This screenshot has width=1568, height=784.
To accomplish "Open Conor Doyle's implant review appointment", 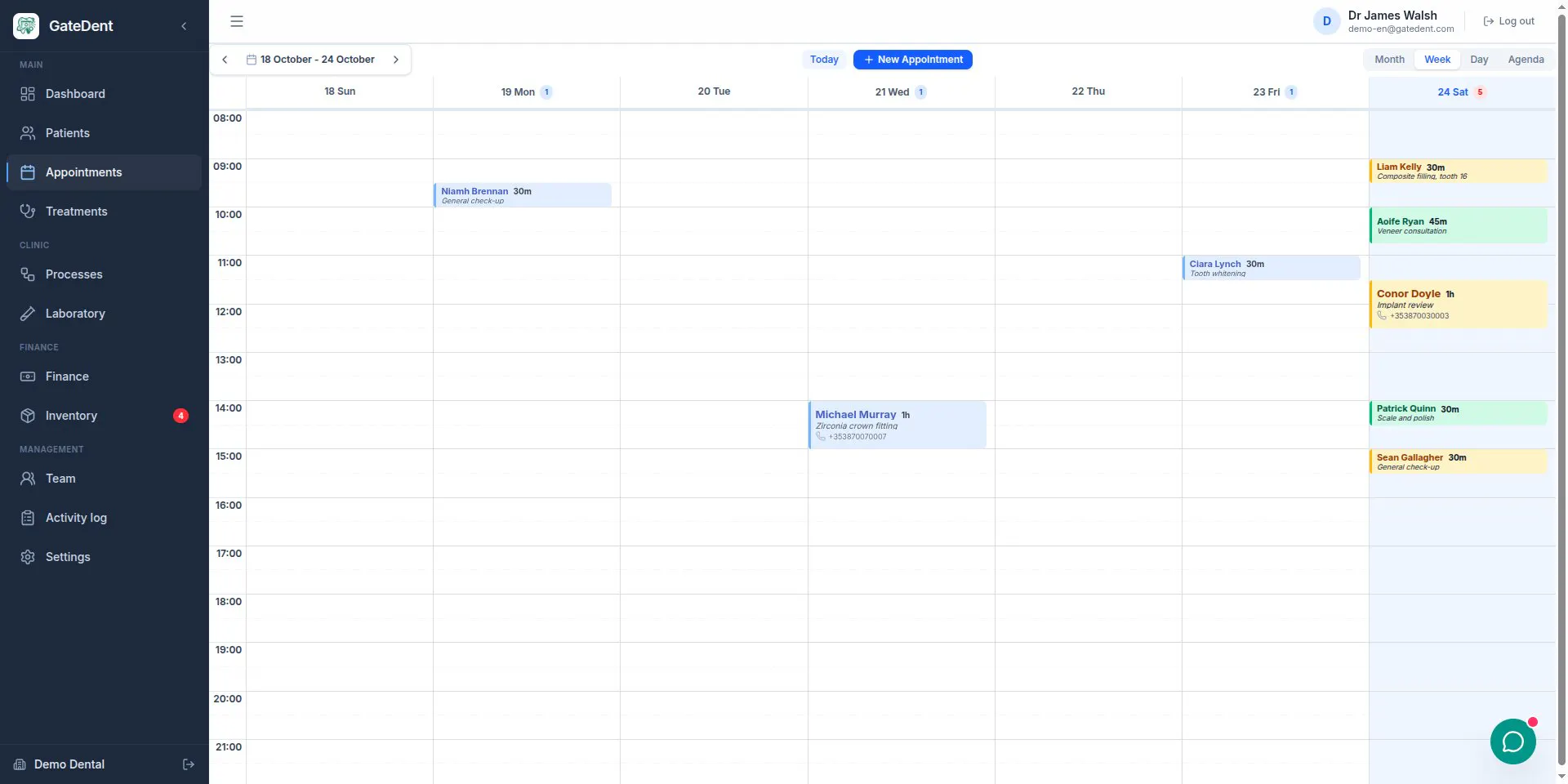I will 1459,305.
